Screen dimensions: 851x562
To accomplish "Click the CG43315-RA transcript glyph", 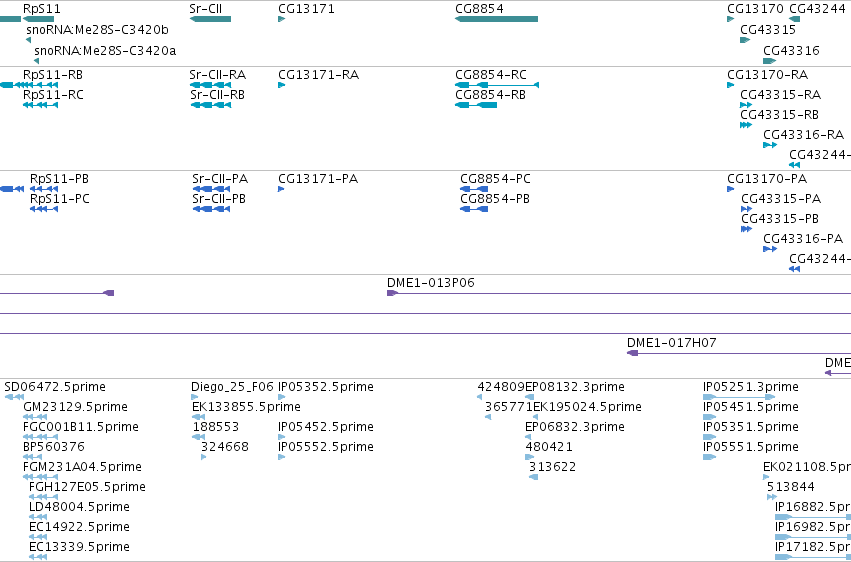I will pyautogui.click(x=746, y=105).
